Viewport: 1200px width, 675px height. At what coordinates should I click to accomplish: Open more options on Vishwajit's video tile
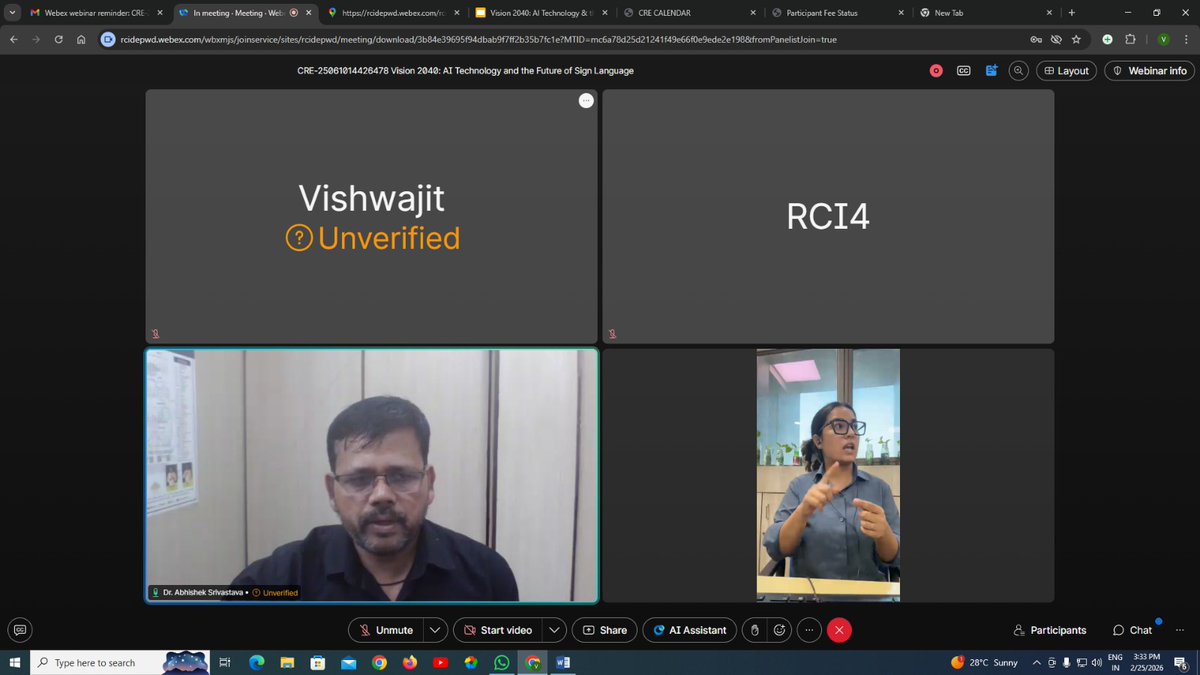coord(586,100)
